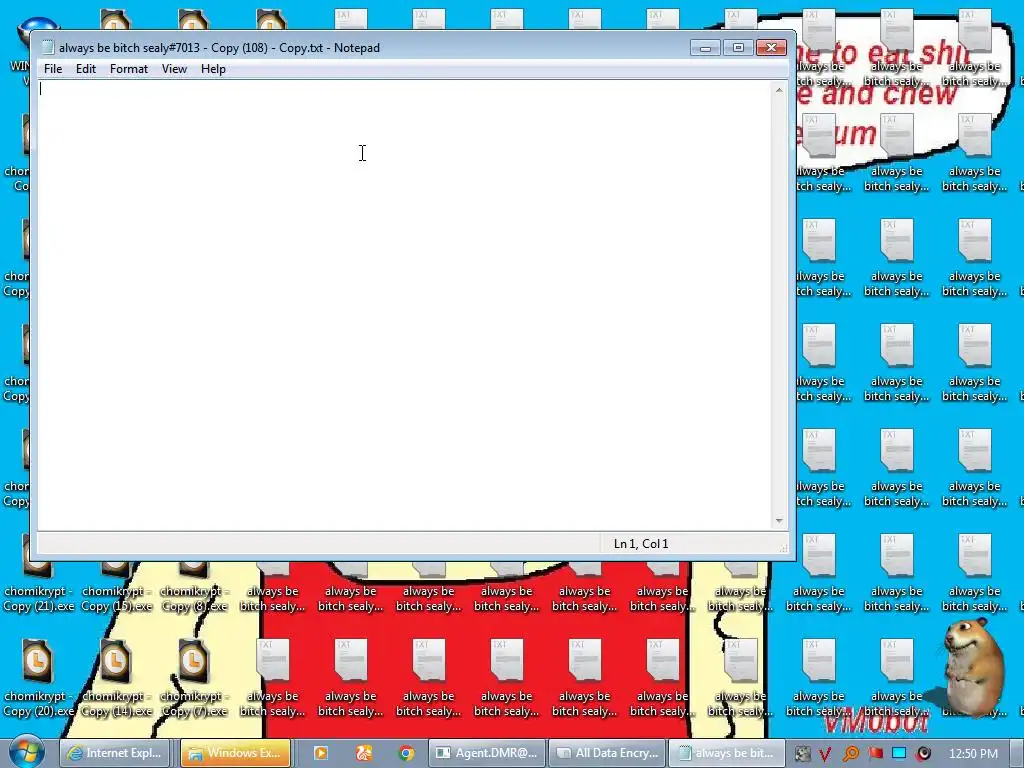1024x768 pixels.
Task: Open the 12:50 PM clock in tray
Action: pyautogui.click(x=973, y=754)
